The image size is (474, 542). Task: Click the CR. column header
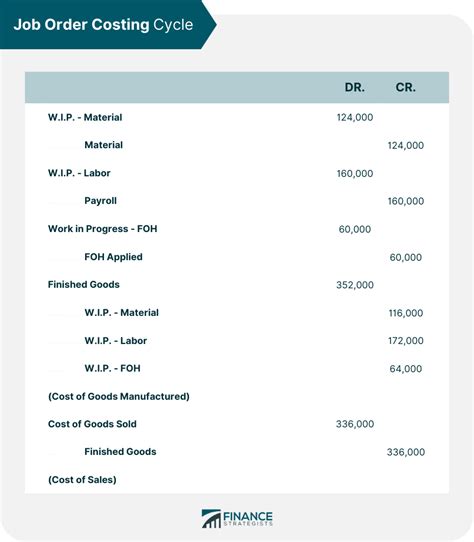point(406,87)
